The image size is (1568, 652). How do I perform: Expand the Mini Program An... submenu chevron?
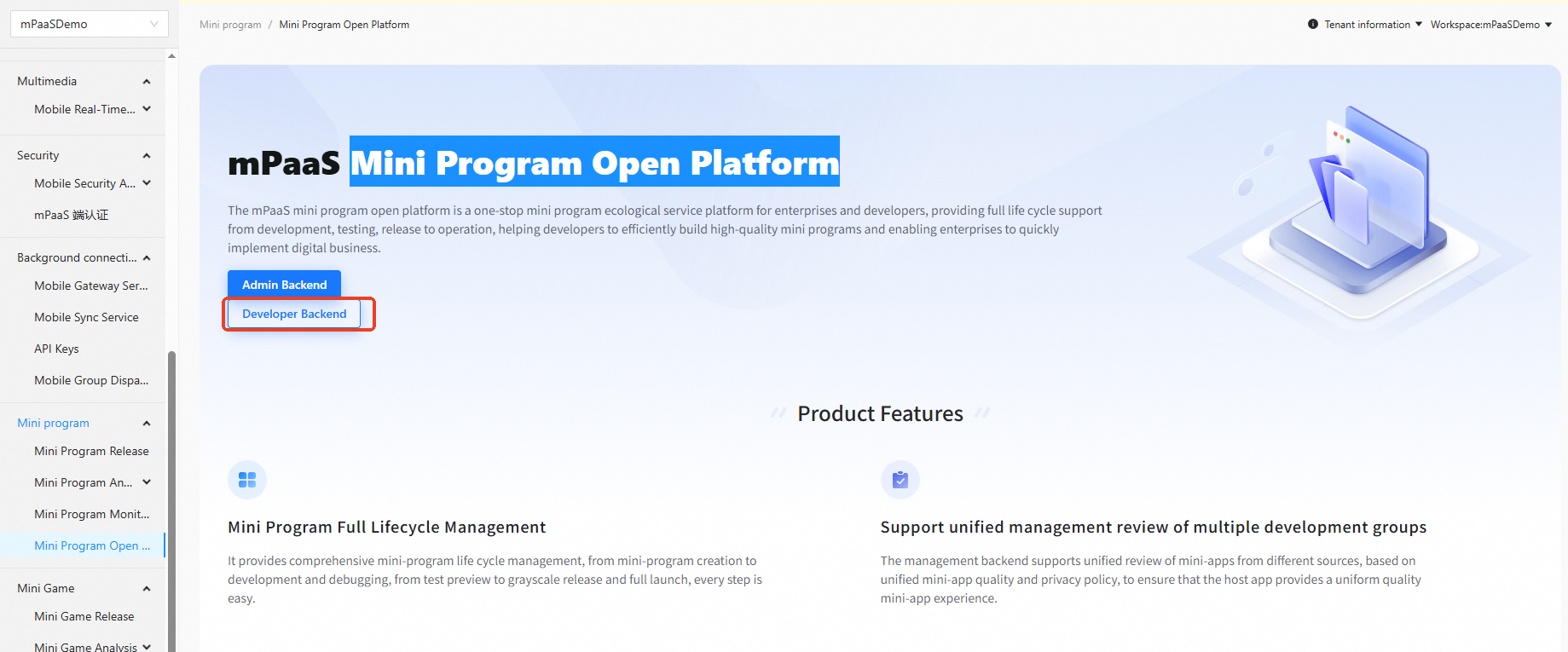(147, 482)
